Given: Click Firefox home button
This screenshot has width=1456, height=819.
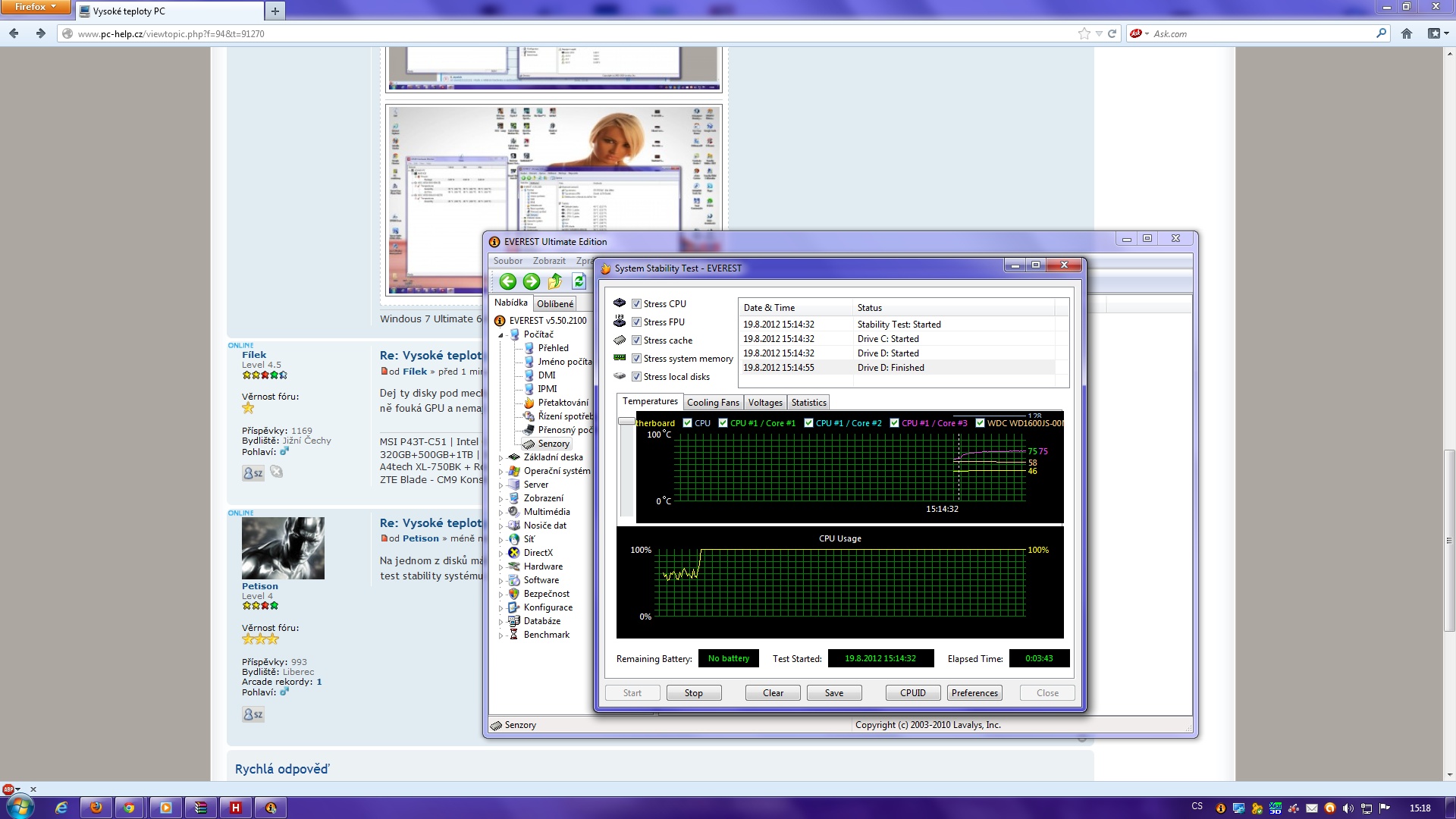Looking at the screenshot, I should (1407, 33).
